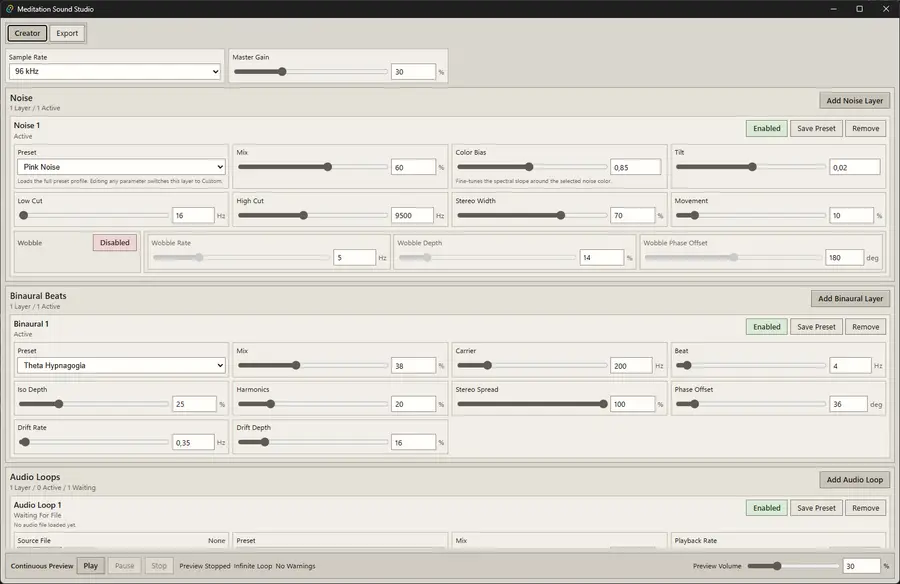Save preset for Audio Loop 1
Image resolution: width=900 pixels, height=584 pixels.
click(816, 508)
